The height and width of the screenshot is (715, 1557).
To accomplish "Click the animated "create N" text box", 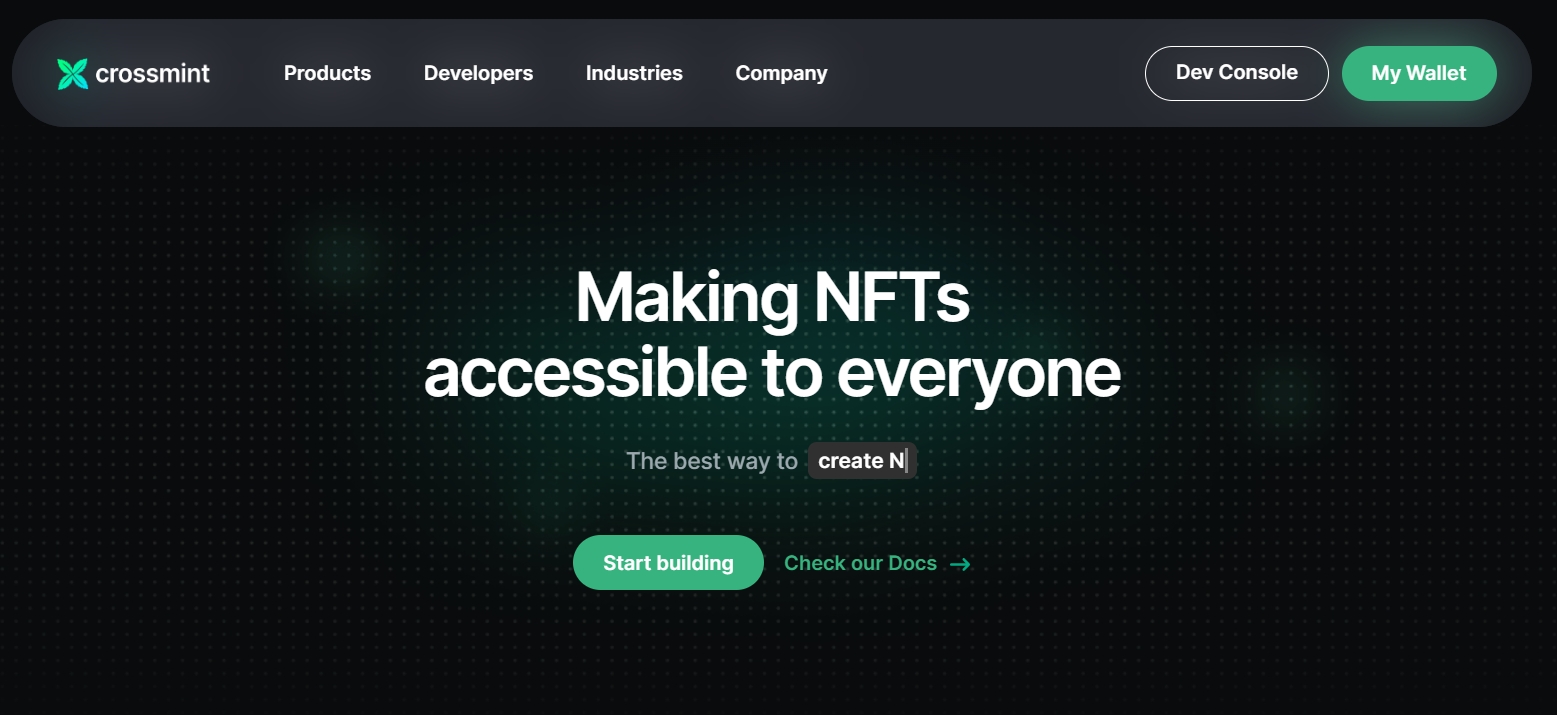I will click(862, 461).
